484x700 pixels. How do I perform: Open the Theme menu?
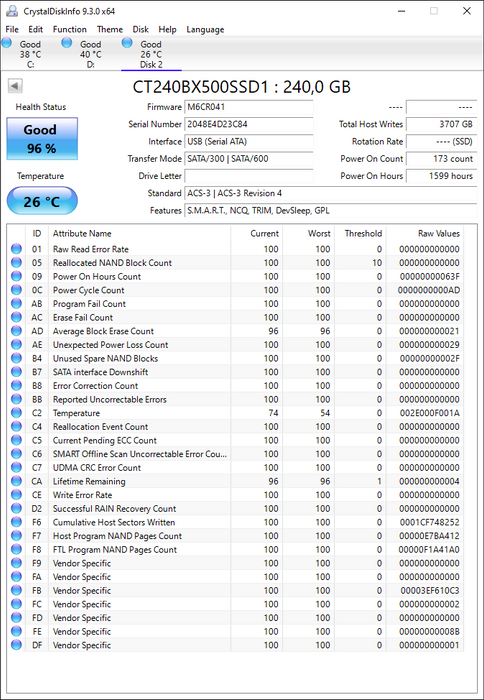pyautogui.click(x=110, y=29)
